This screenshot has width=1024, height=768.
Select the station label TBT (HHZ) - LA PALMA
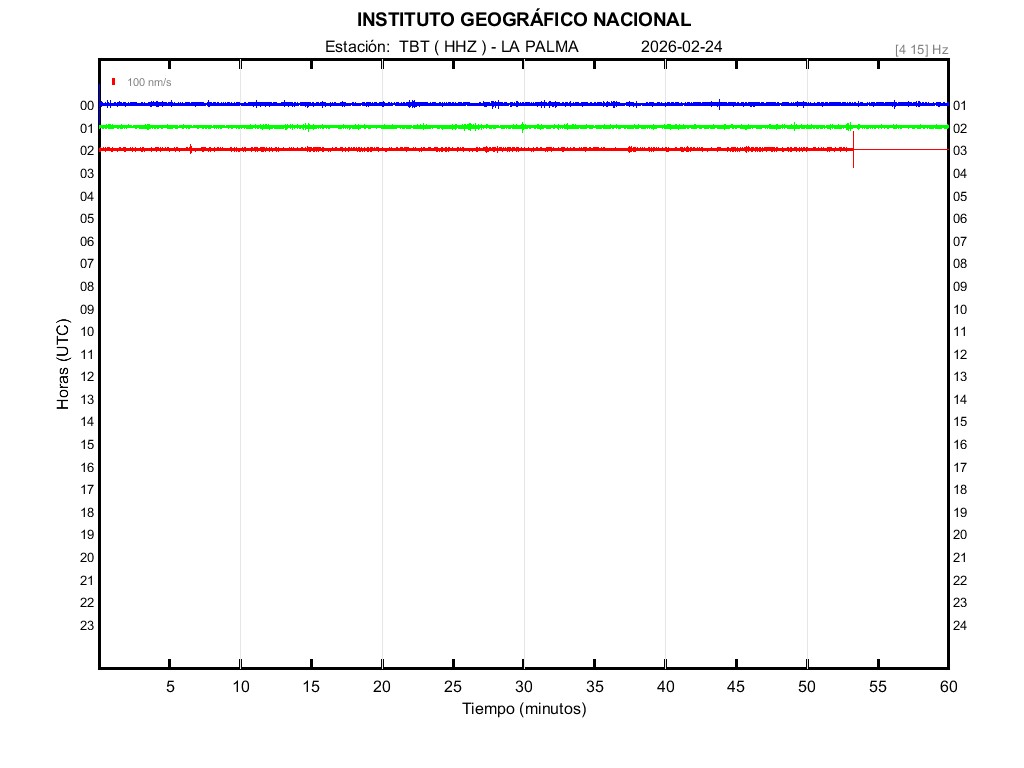pyautogui.click(x=452, y=47)
